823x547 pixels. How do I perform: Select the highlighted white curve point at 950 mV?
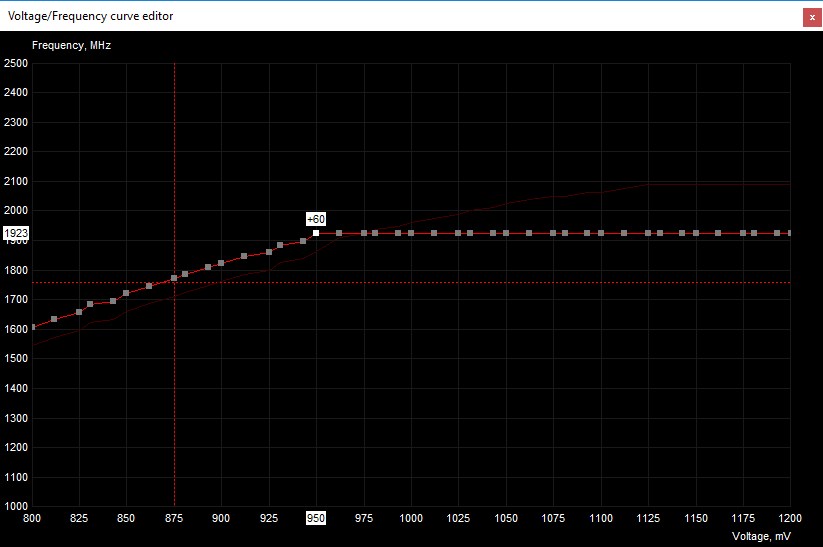click(x=316, y=233)
